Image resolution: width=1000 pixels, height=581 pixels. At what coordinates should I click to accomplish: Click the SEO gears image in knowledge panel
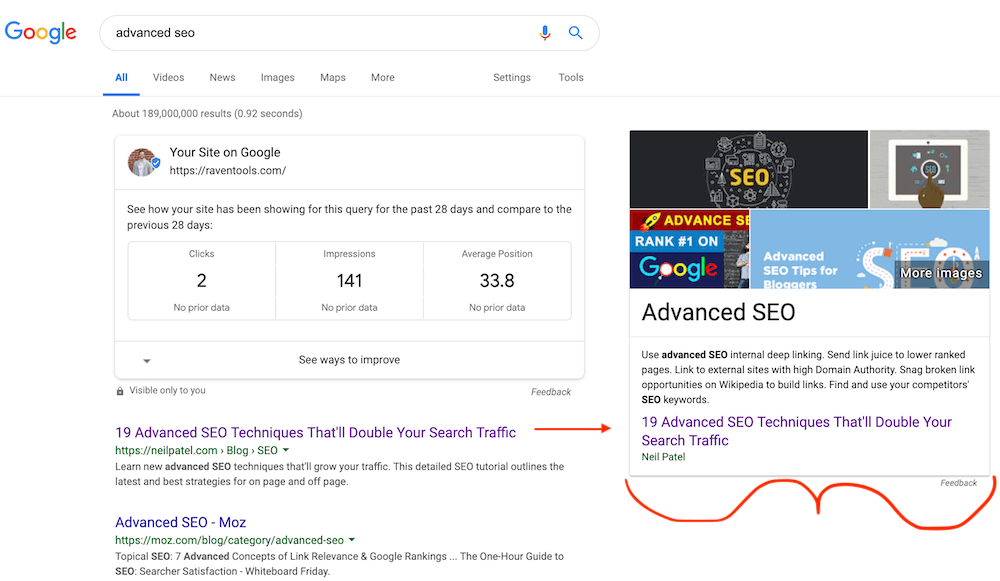(748, 169)
